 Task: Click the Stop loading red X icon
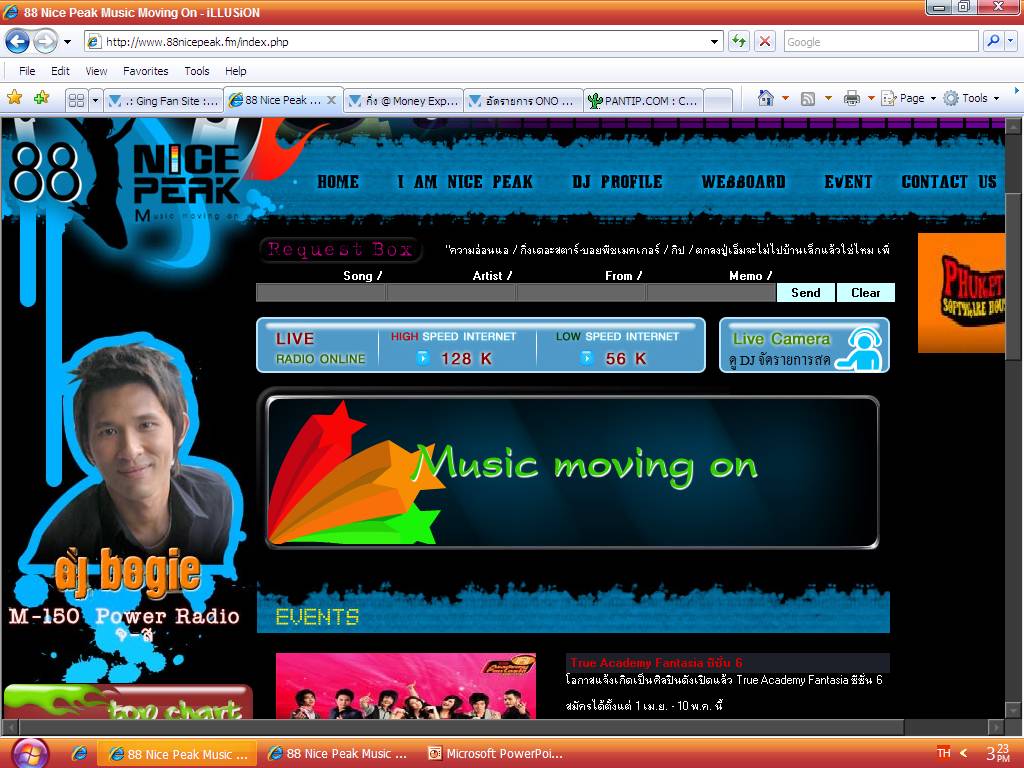[764, 42]
